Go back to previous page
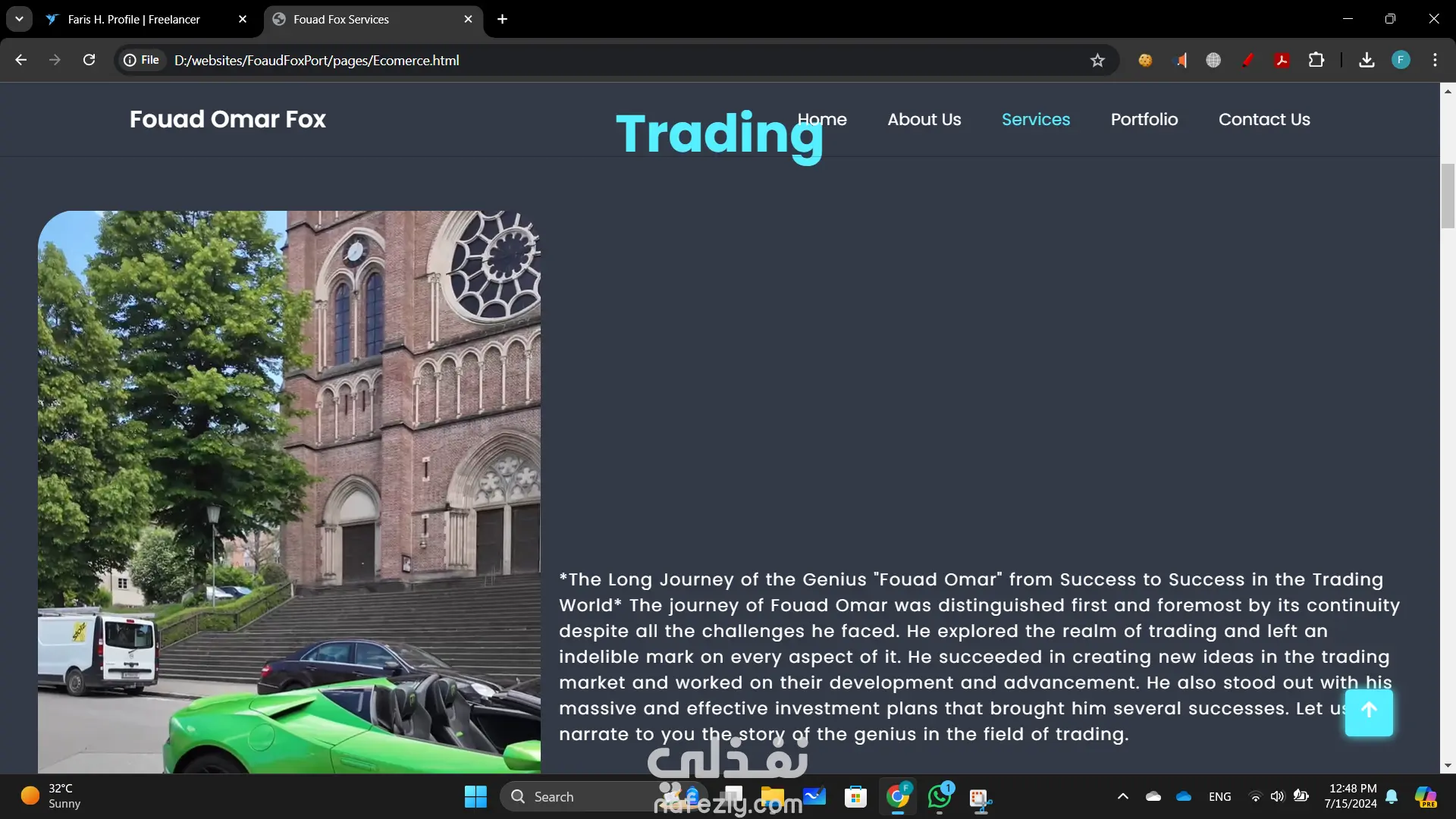Screen dimensions: 1456x819 tap(21, 60)
